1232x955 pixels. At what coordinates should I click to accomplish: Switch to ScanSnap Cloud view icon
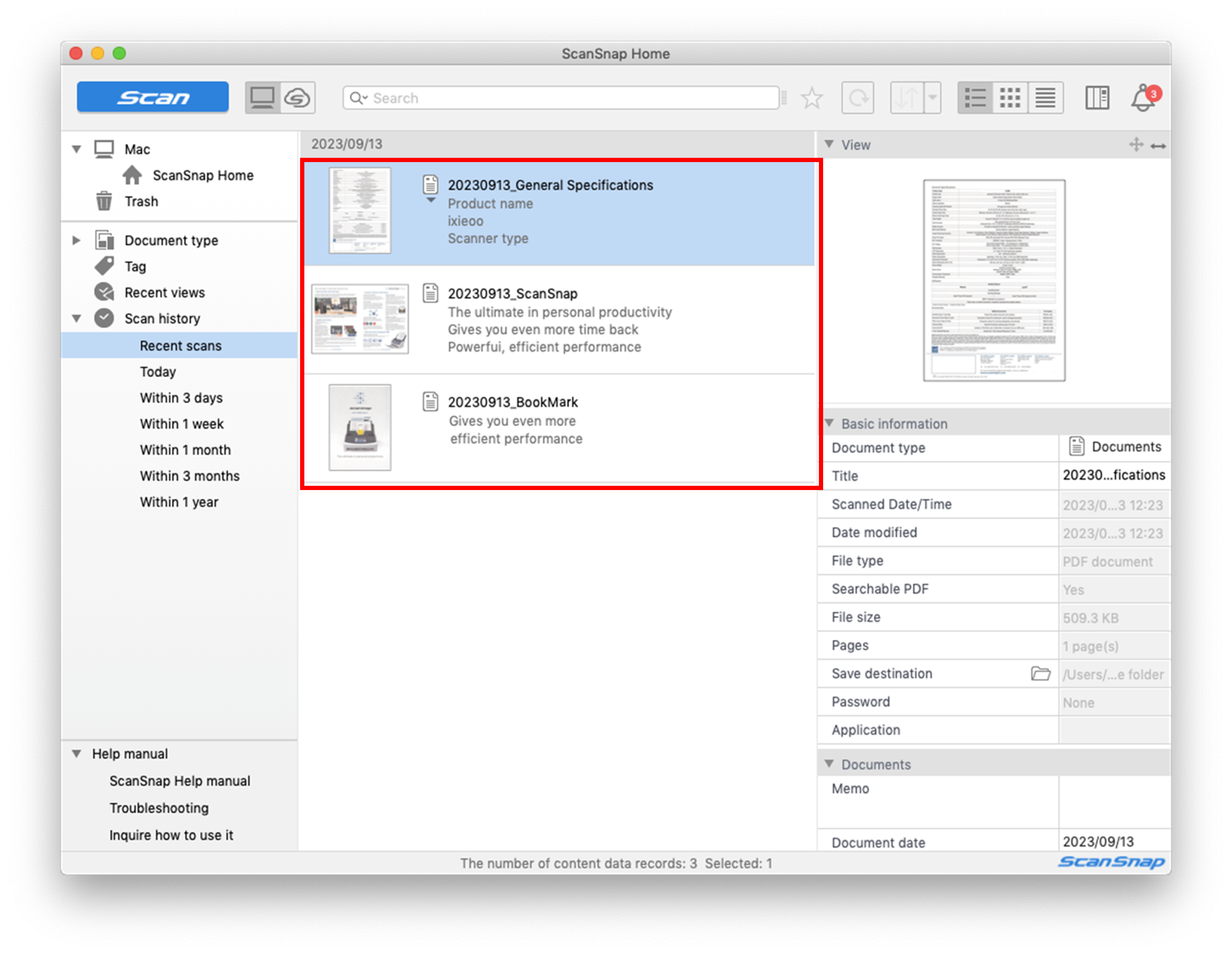tap(297, 98)
